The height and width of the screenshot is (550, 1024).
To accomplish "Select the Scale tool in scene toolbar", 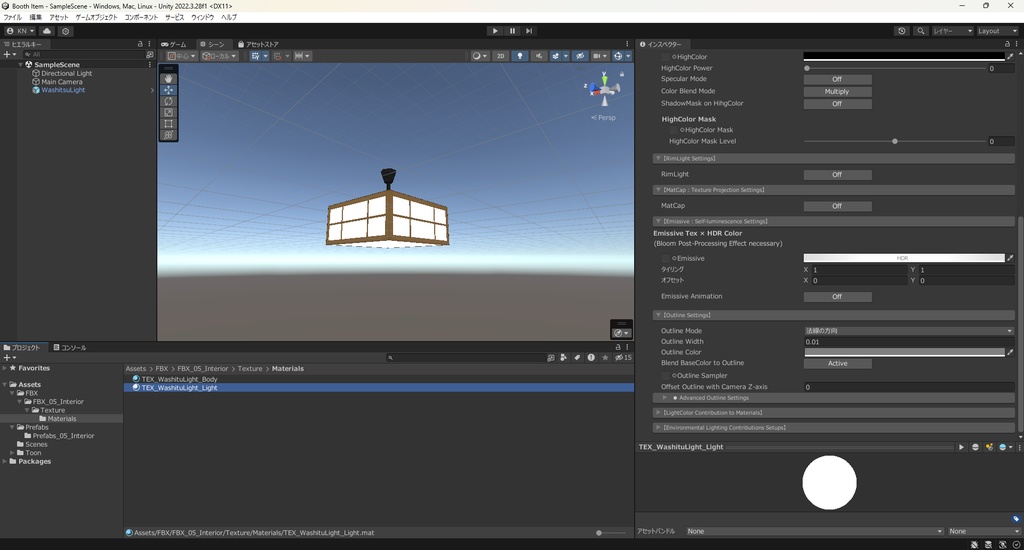I will pos(168,112).
